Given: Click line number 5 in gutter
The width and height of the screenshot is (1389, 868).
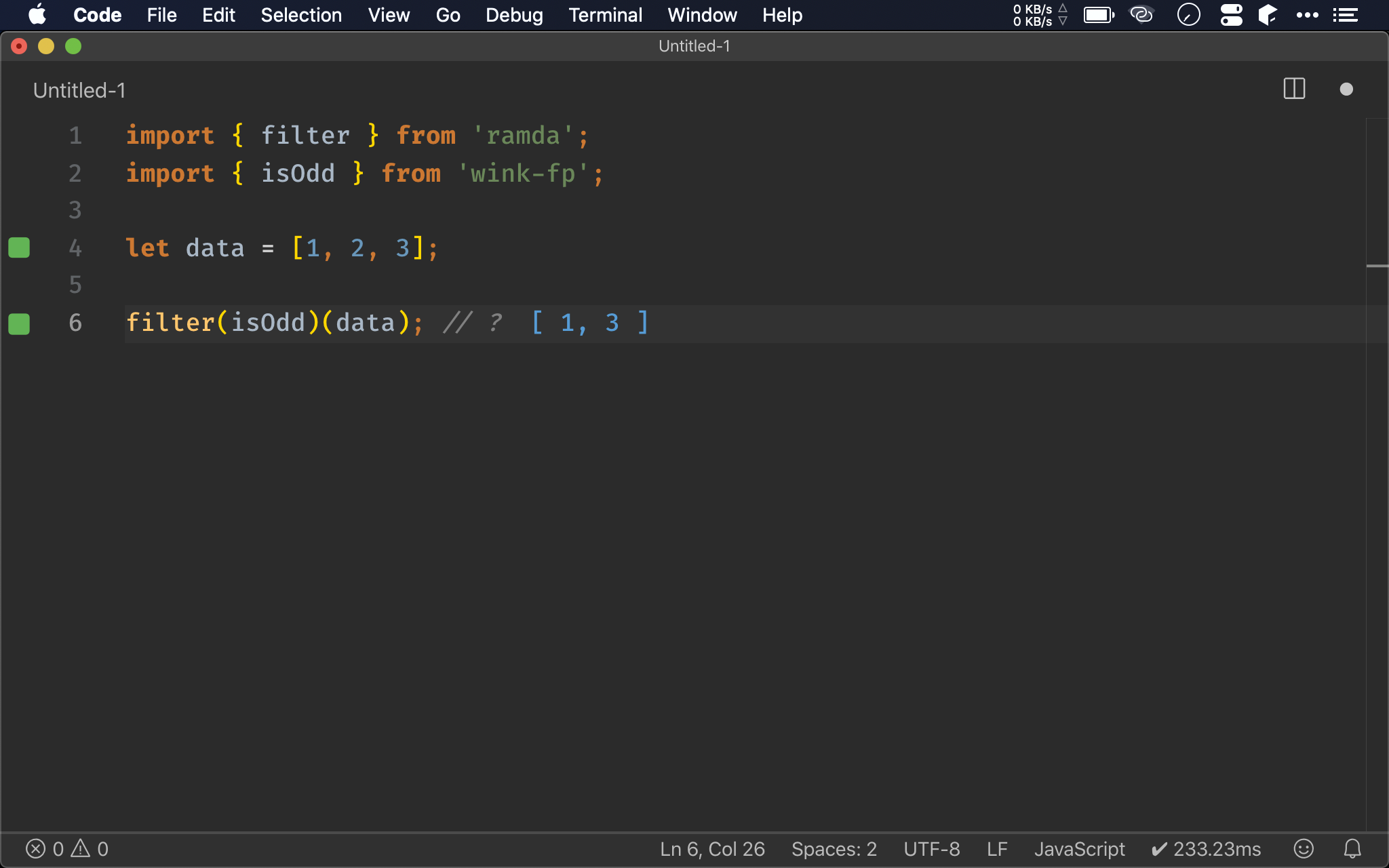Looking at the screenshot, I should [75, 285].
